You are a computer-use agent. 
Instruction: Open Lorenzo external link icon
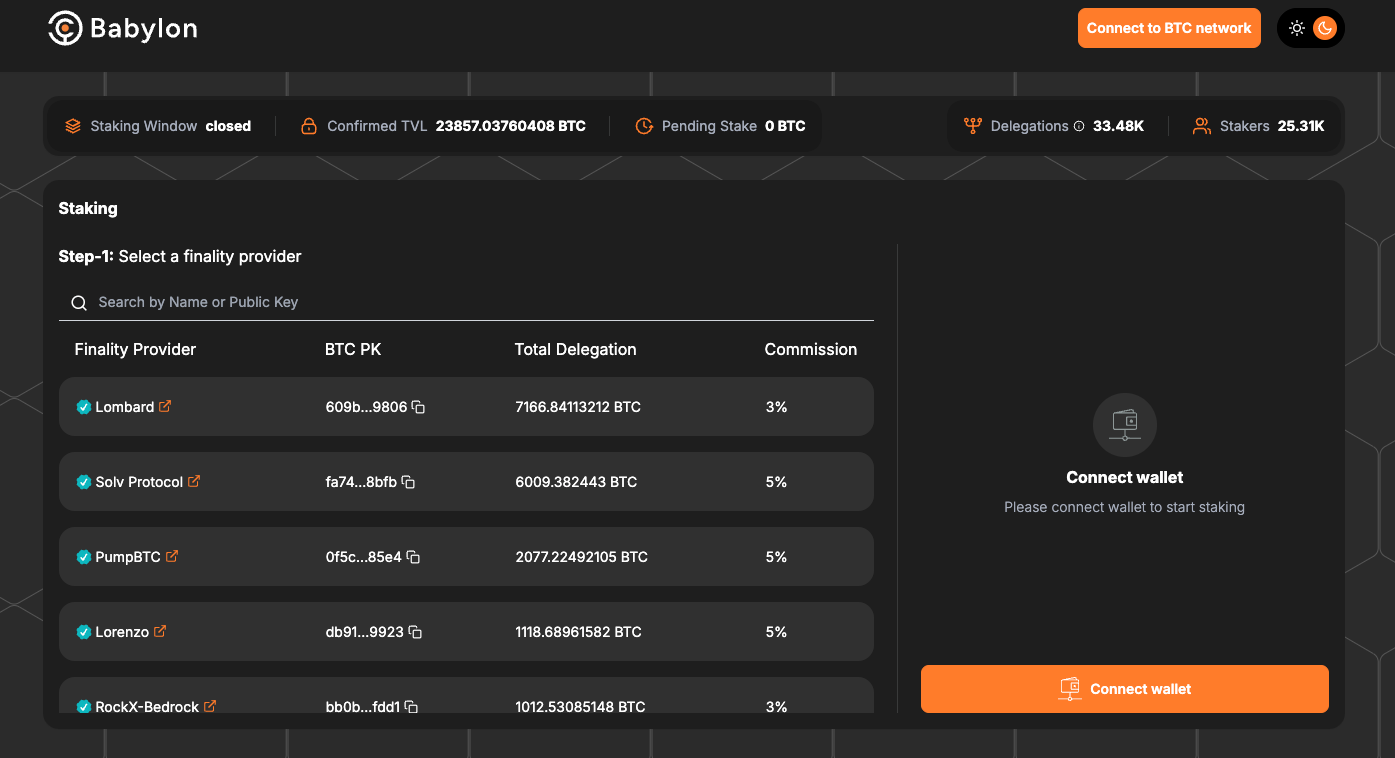(x=160, y=631)
